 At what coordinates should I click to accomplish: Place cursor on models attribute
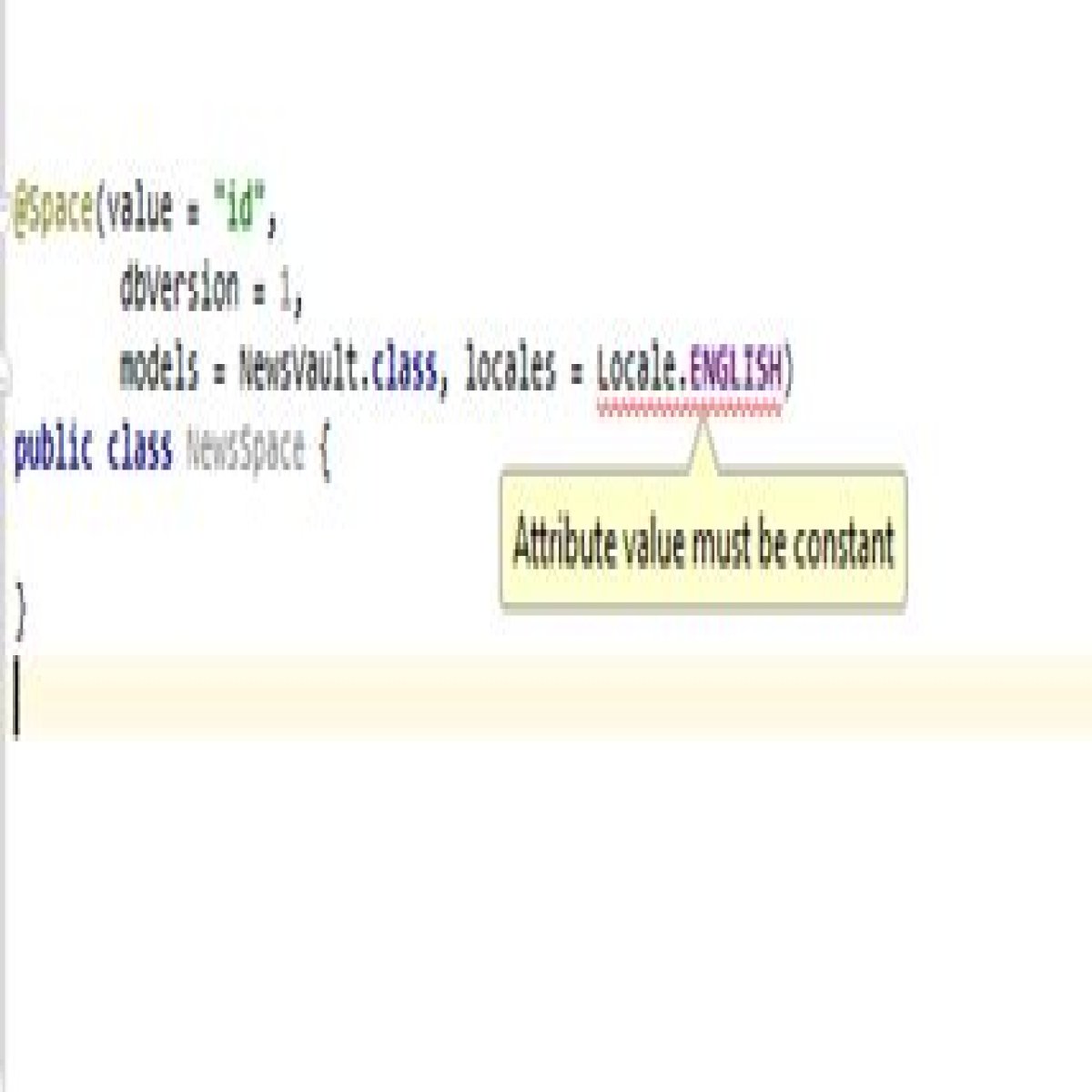[x=158, y=369]
